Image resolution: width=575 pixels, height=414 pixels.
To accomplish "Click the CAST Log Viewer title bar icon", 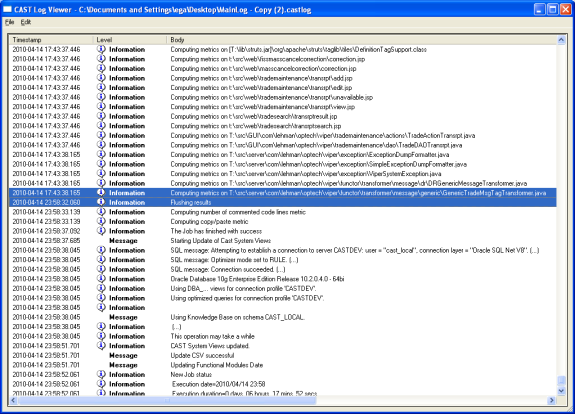I will click(7, 10).
